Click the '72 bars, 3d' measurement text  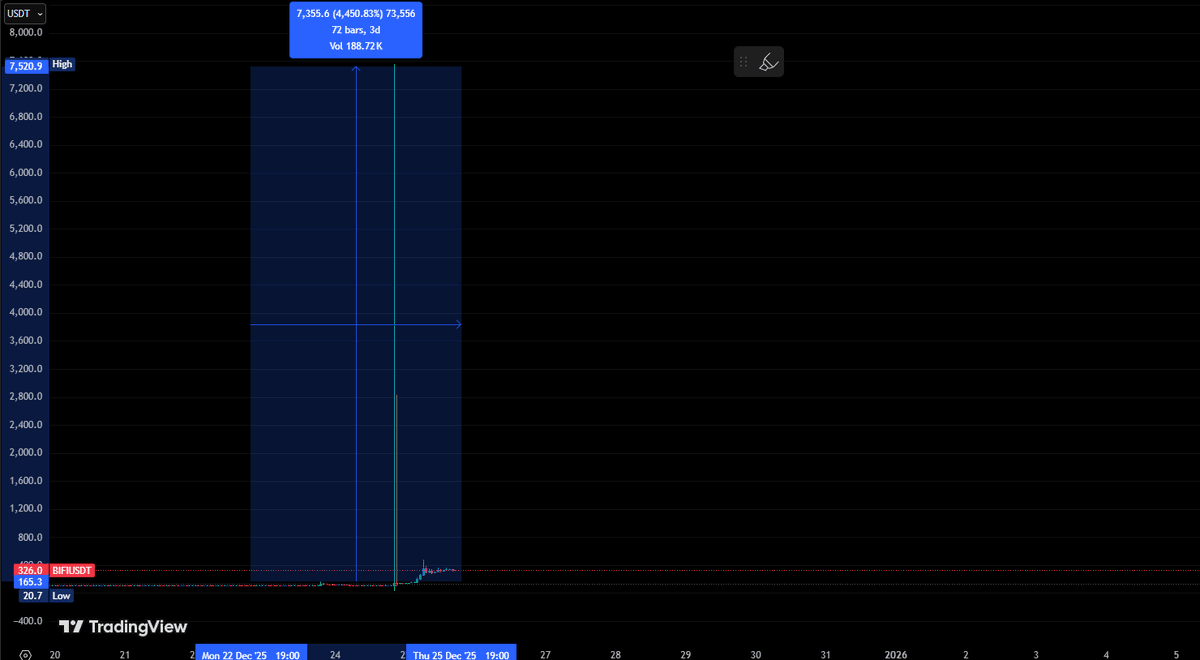356,30
